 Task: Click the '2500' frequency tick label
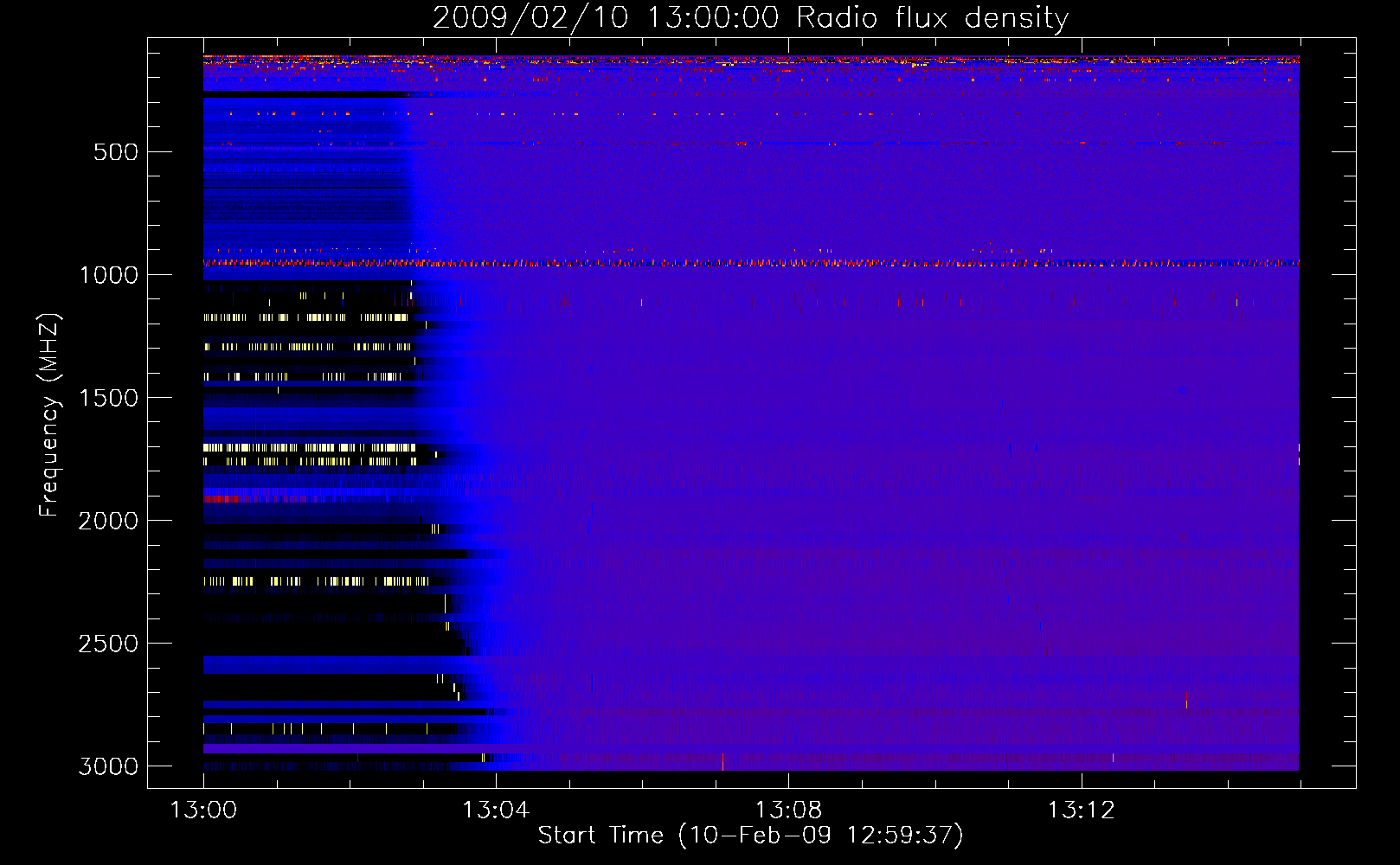coord(108,644)
